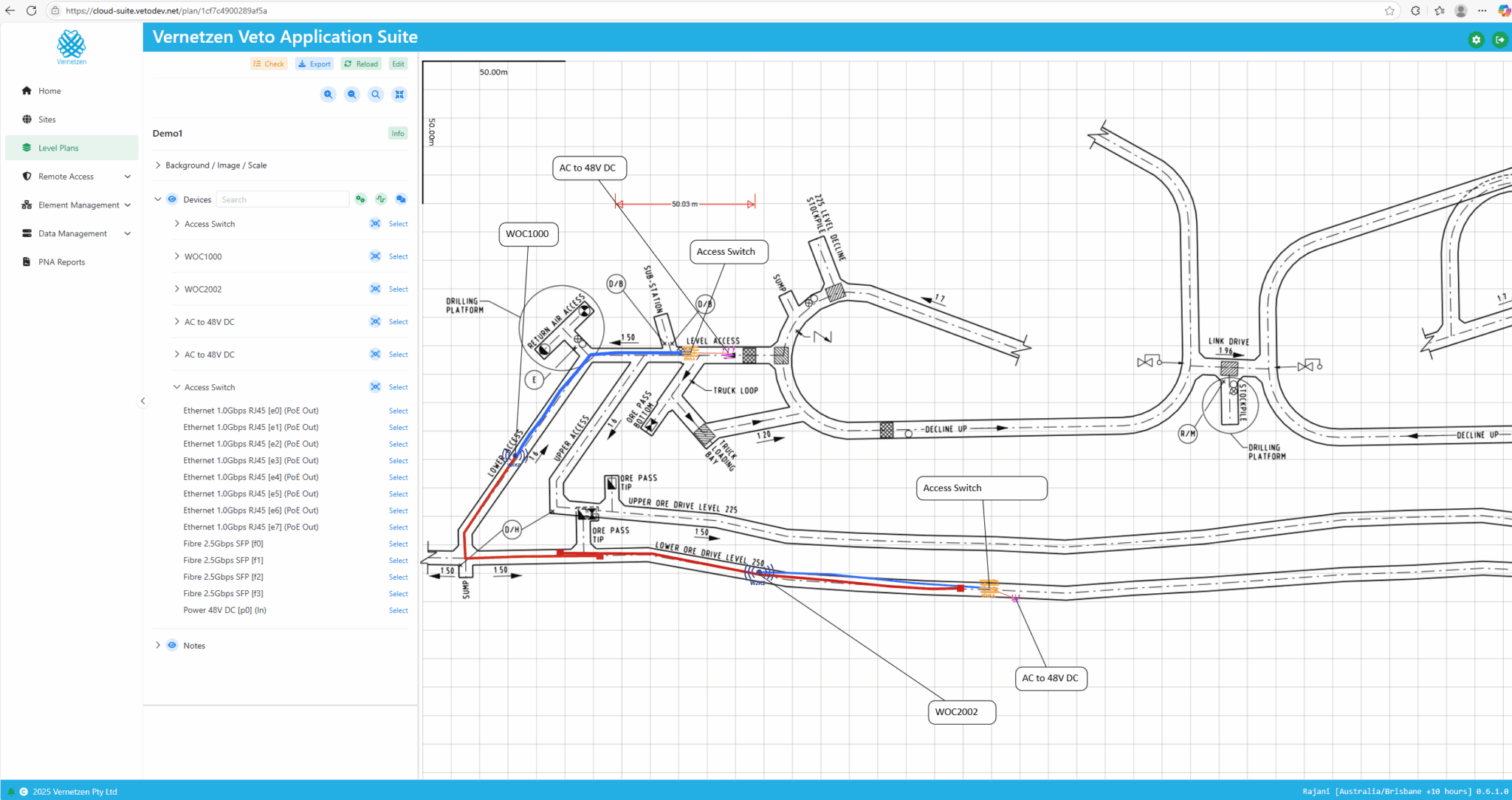Click the green add-device gears icon beside the search box
The image size is (1512, 800).
coord(360,199)
